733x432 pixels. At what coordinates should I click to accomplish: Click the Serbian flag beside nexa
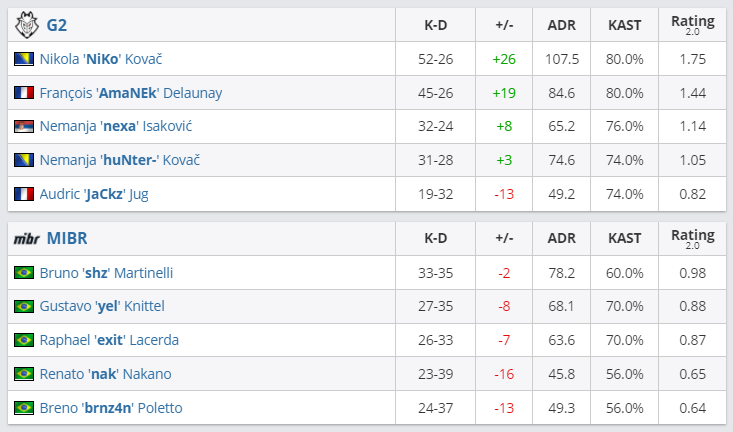(24, 127)
